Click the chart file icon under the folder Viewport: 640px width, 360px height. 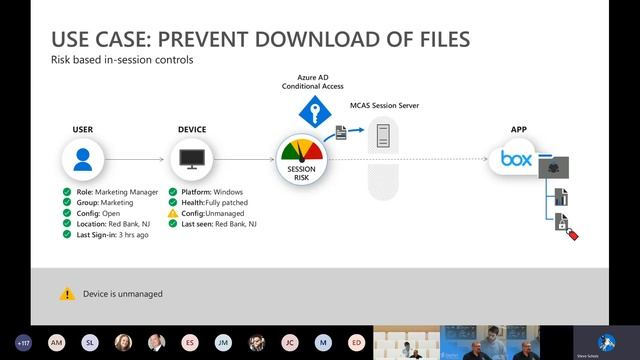[x=561, y=197]
